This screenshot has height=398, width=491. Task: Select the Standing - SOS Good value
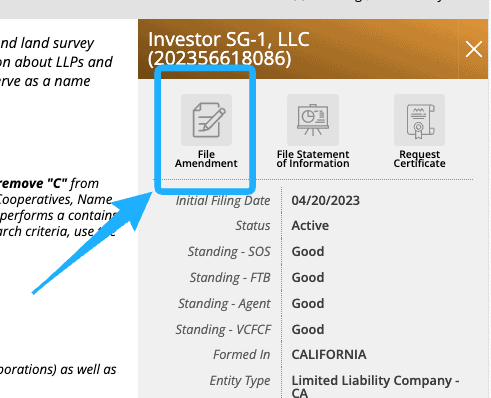pos(308,251)
